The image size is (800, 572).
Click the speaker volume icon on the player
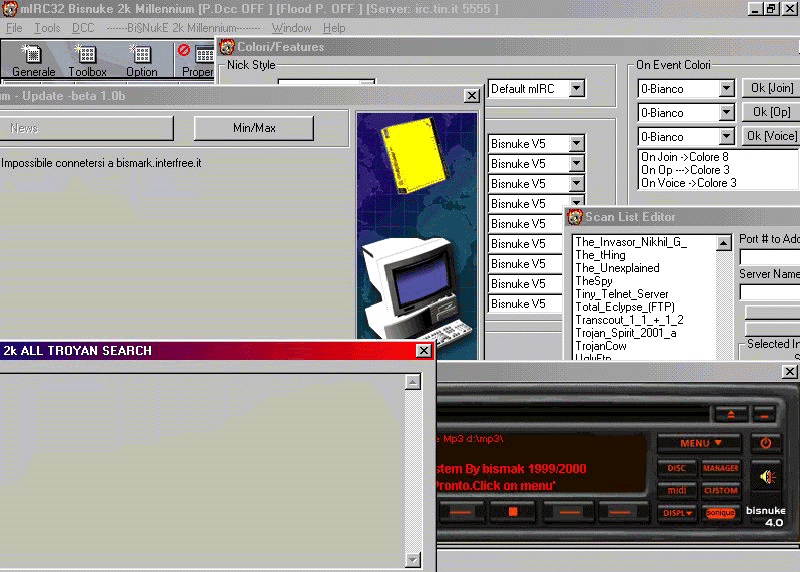[767, 477]
